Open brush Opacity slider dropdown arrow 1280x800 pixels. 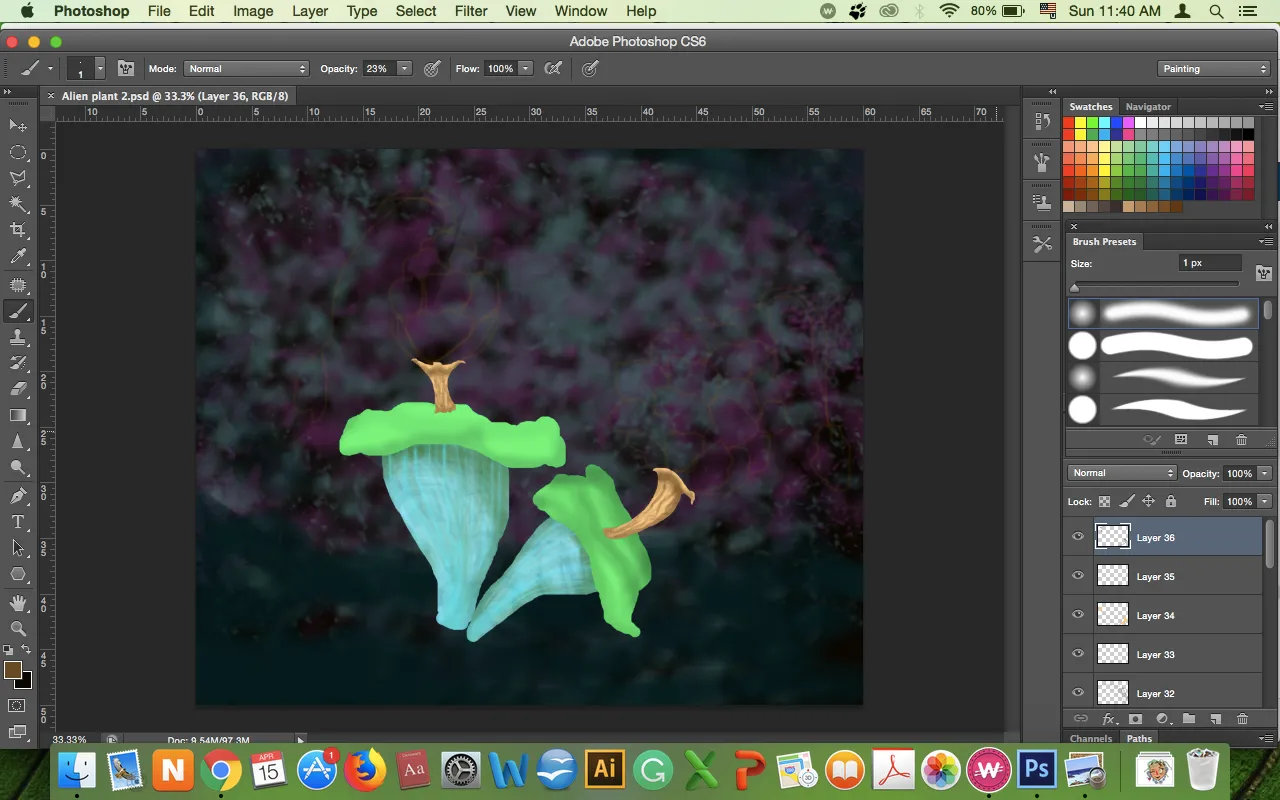[404, 69]
